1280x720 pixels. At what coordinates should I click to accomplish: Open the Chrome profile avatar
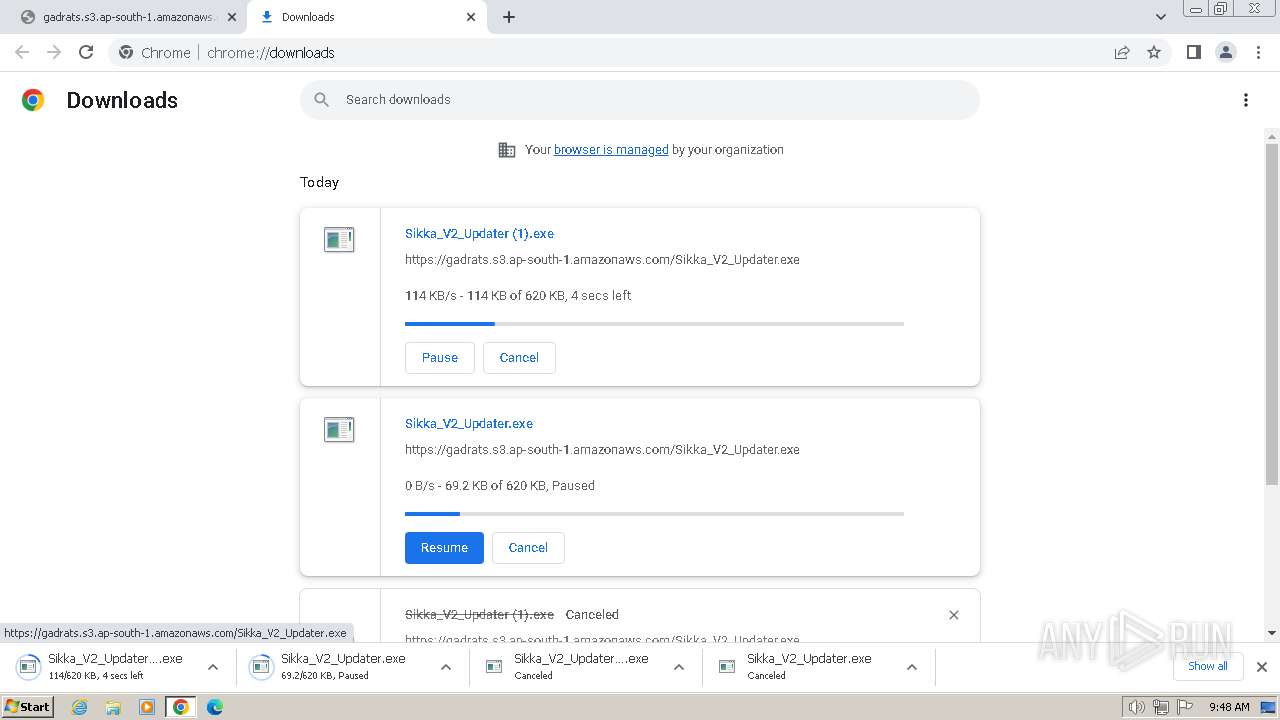tap(1226, 53)
